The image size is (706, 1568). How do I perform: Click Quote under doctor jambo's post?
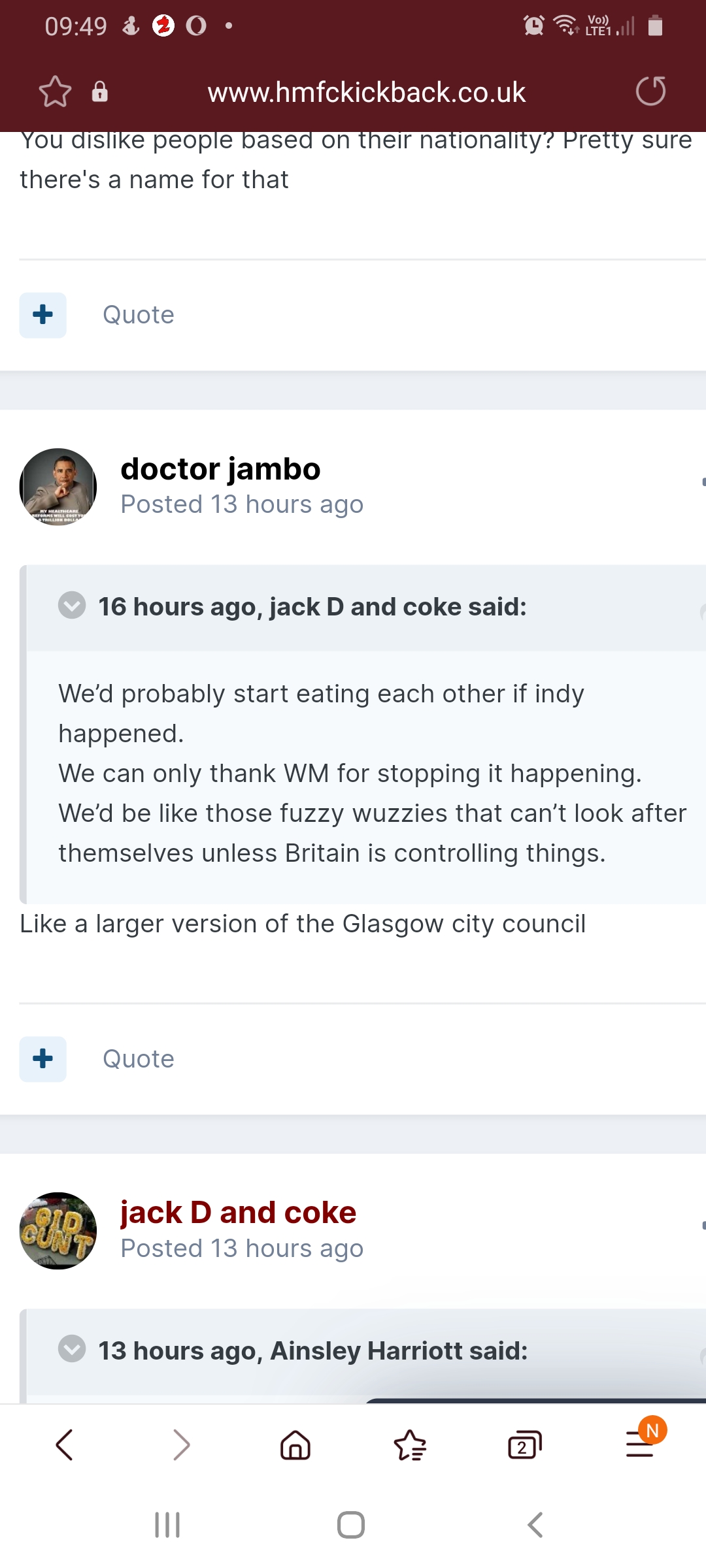click(x=139, y=1058)
